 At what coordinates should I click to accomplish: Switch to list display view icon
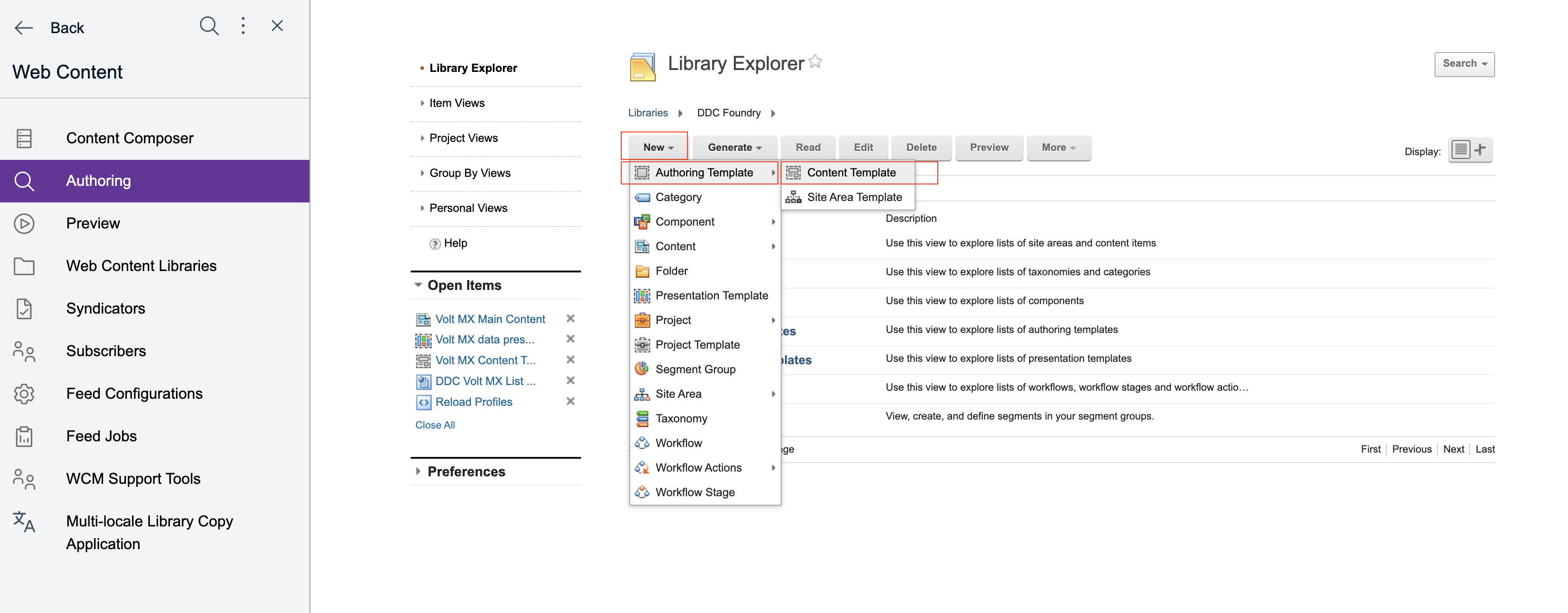[1460, 150]
